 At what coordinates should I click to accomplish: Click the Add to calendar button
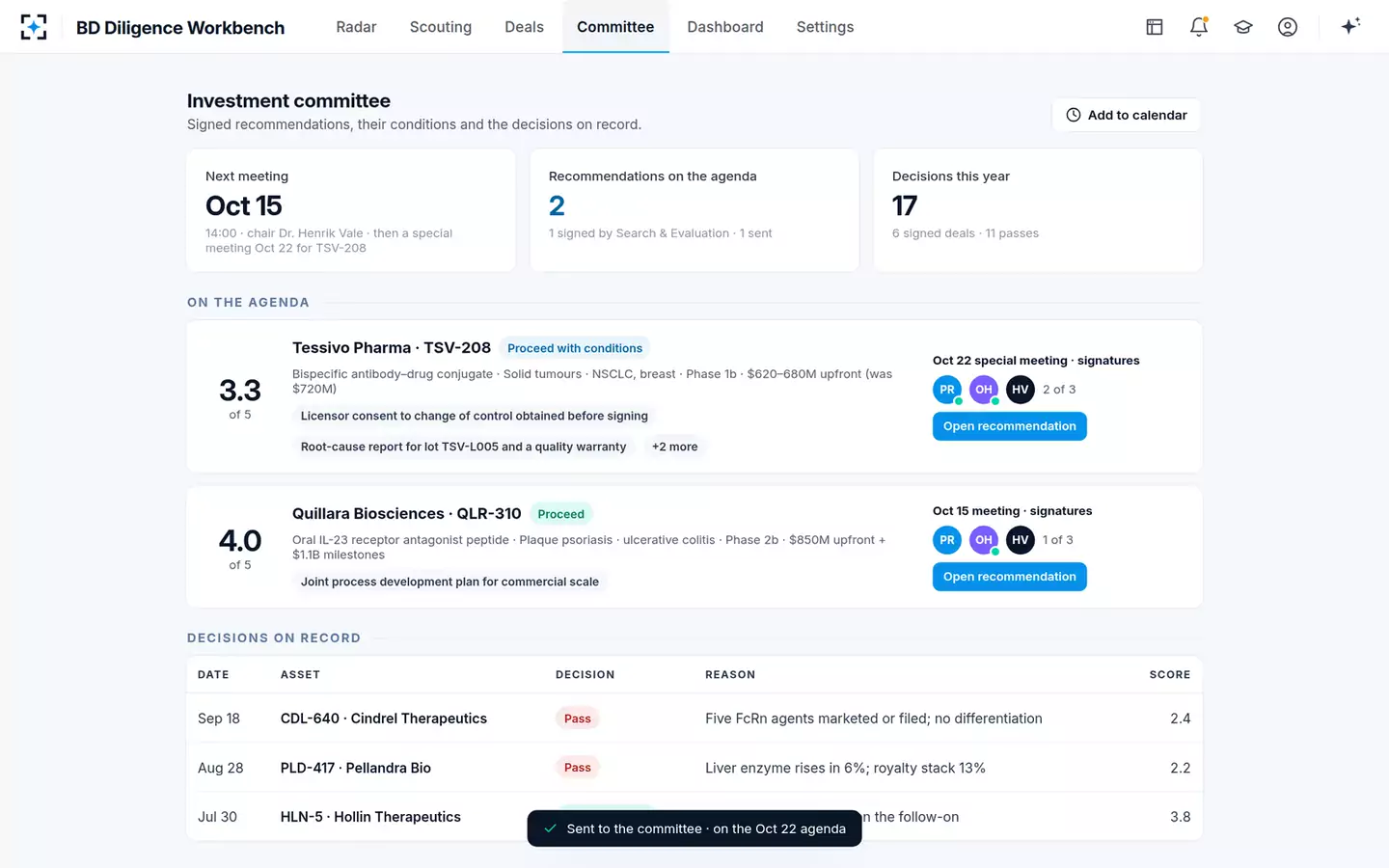coord(1126,115)
